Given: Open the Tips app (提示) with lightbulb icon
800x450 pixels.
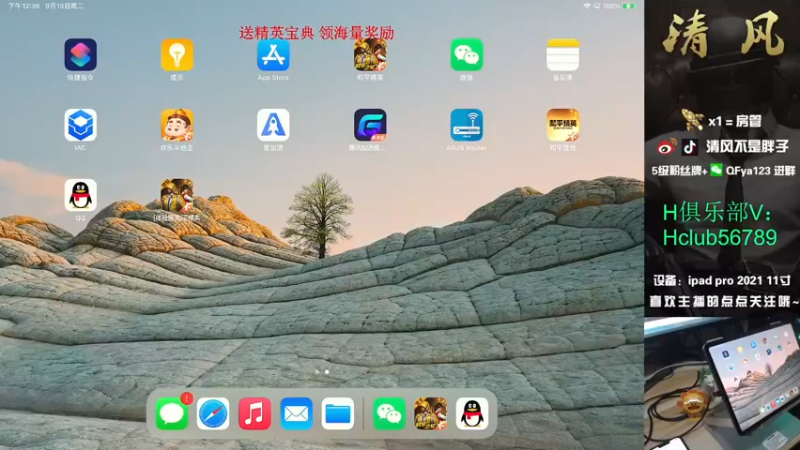Looking at the screenshot, I should click(177, 55).
